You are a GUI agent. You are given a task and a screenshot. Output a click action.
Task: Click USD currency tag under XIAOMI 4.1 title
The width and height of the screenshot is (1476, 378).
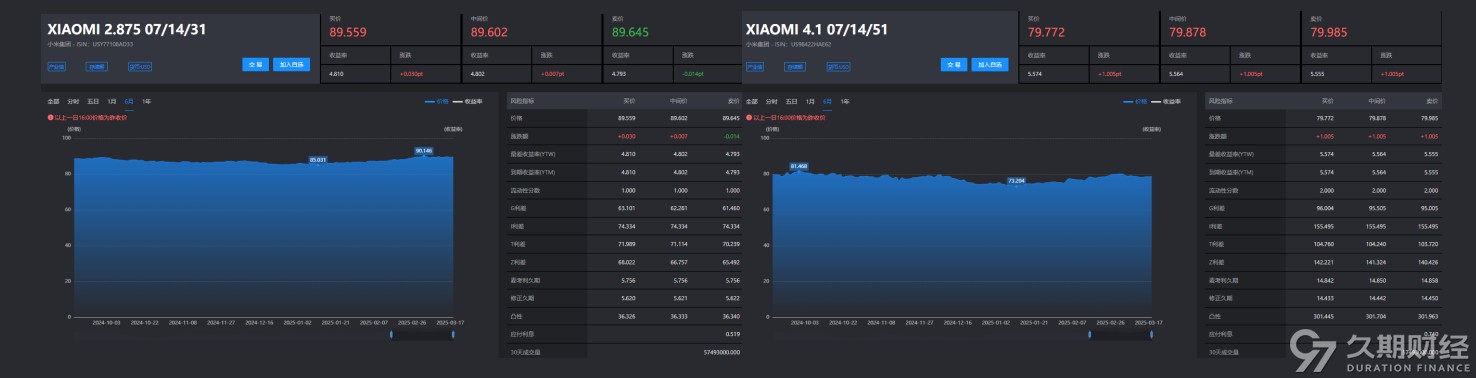pyautogui.click(x=839, y=68)
